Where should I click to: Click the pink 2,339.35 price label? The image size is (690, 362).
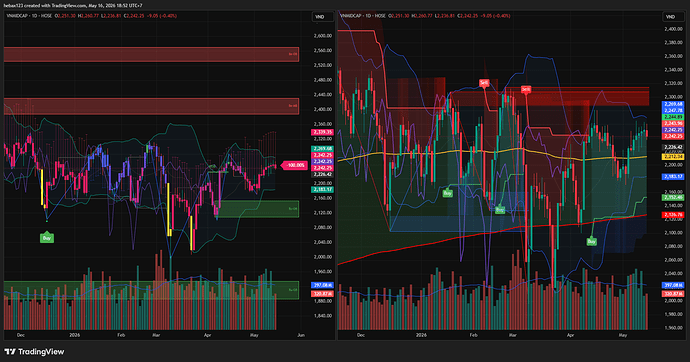pos(323,132)
